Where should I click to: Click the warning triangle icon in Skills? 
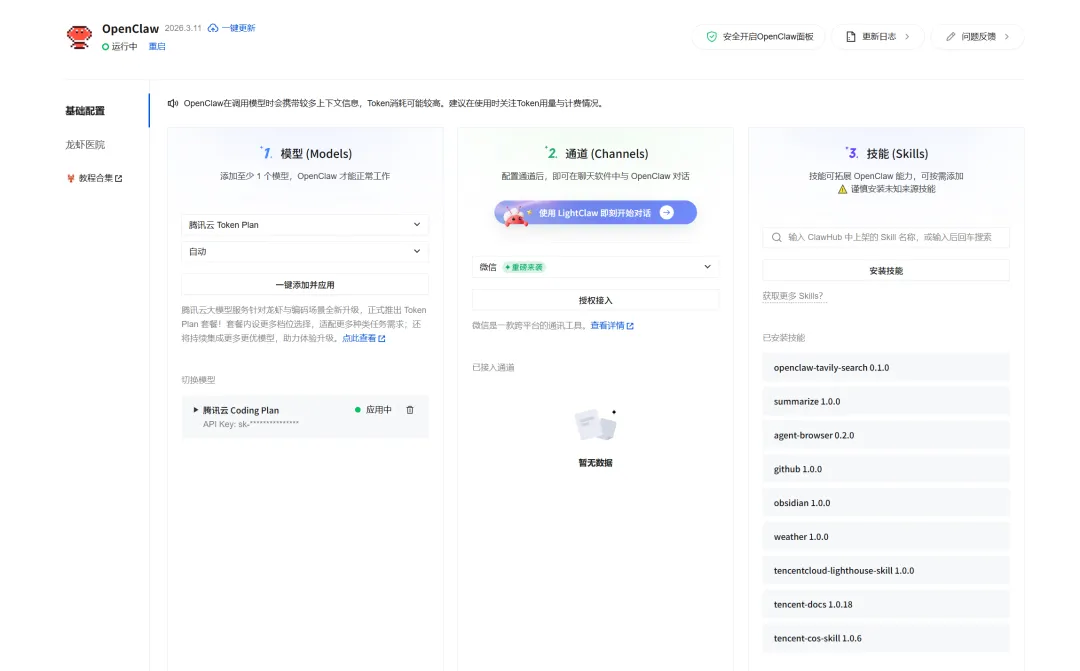pyautogui.click(x=842, y=189)
